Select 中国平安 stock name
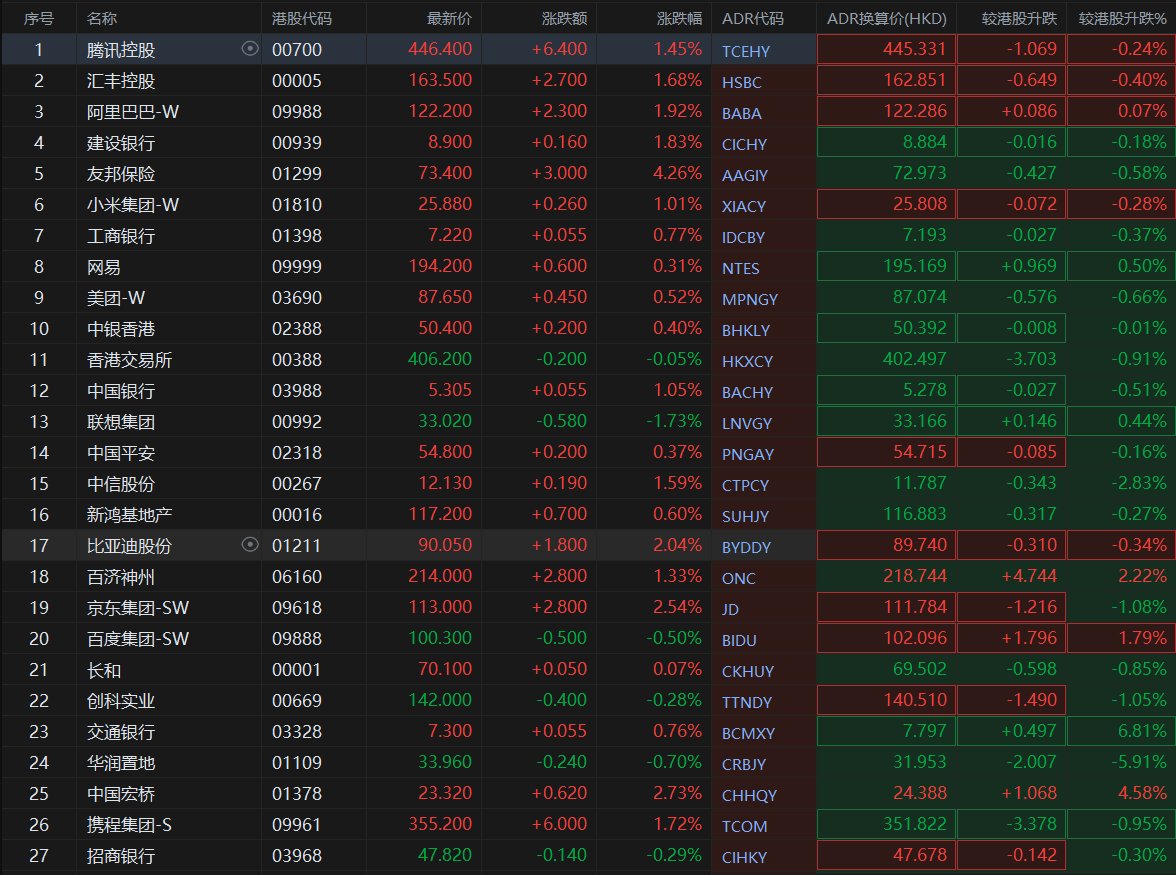This screenshot has height=875, width=1176. pyautogui.click(x=121, y=453)
